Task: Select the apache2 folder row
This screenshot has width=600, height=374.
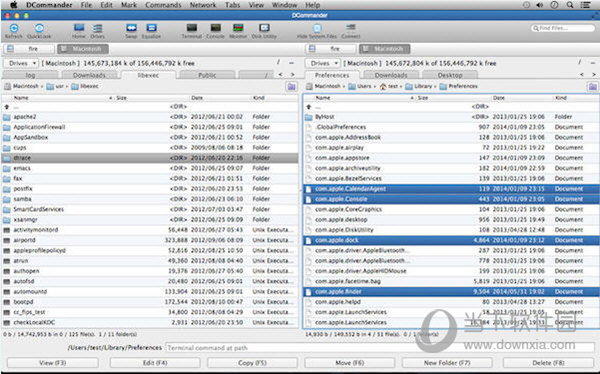Action: [150, 117]
